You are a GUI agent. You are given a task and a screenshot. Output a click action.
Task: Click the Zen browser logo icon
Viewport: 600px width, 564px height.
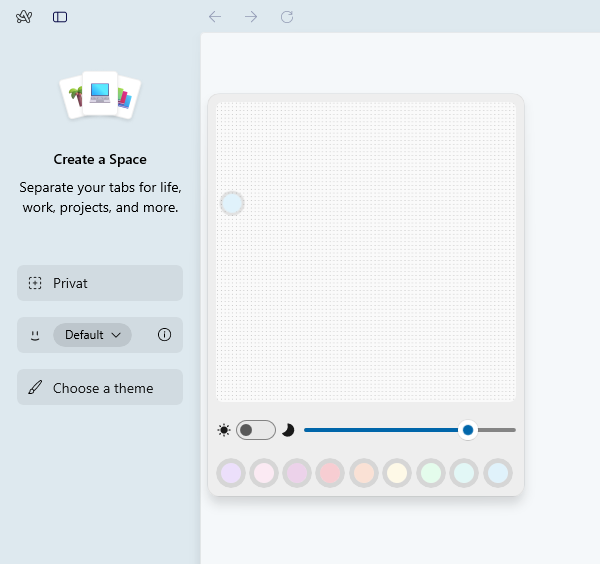(24, 17)
